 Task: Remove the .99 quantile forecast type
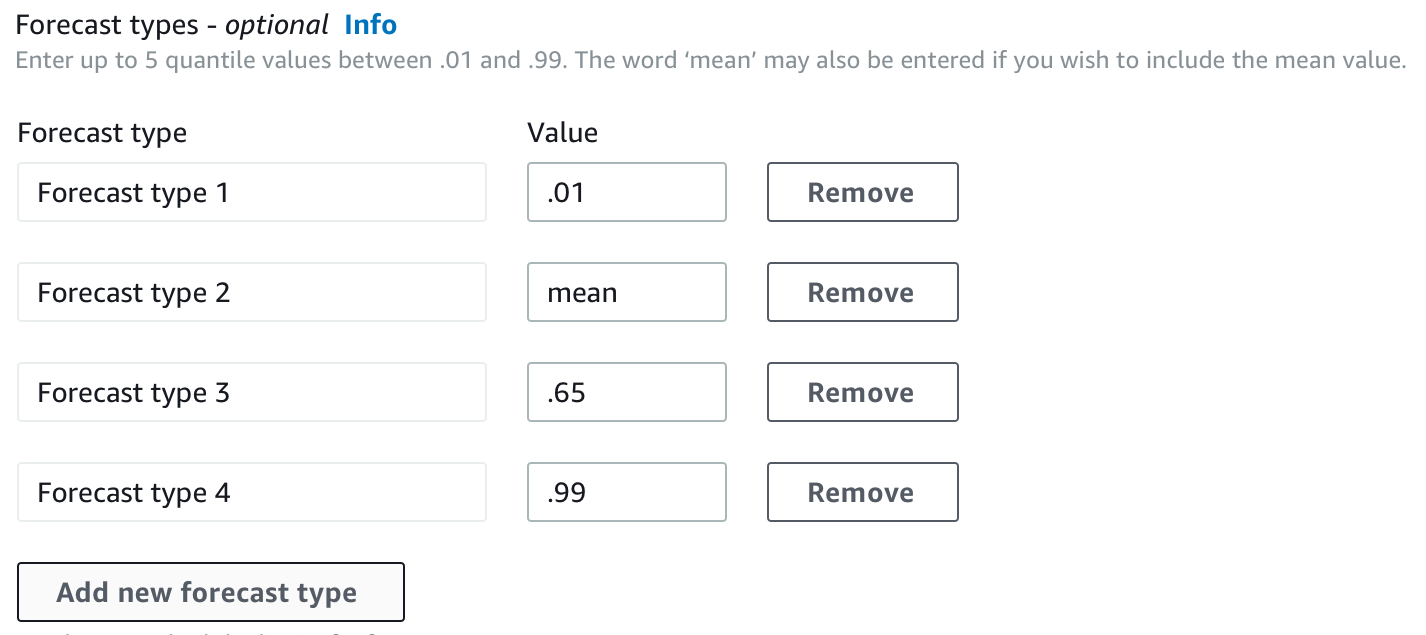(x=862, y=492)
